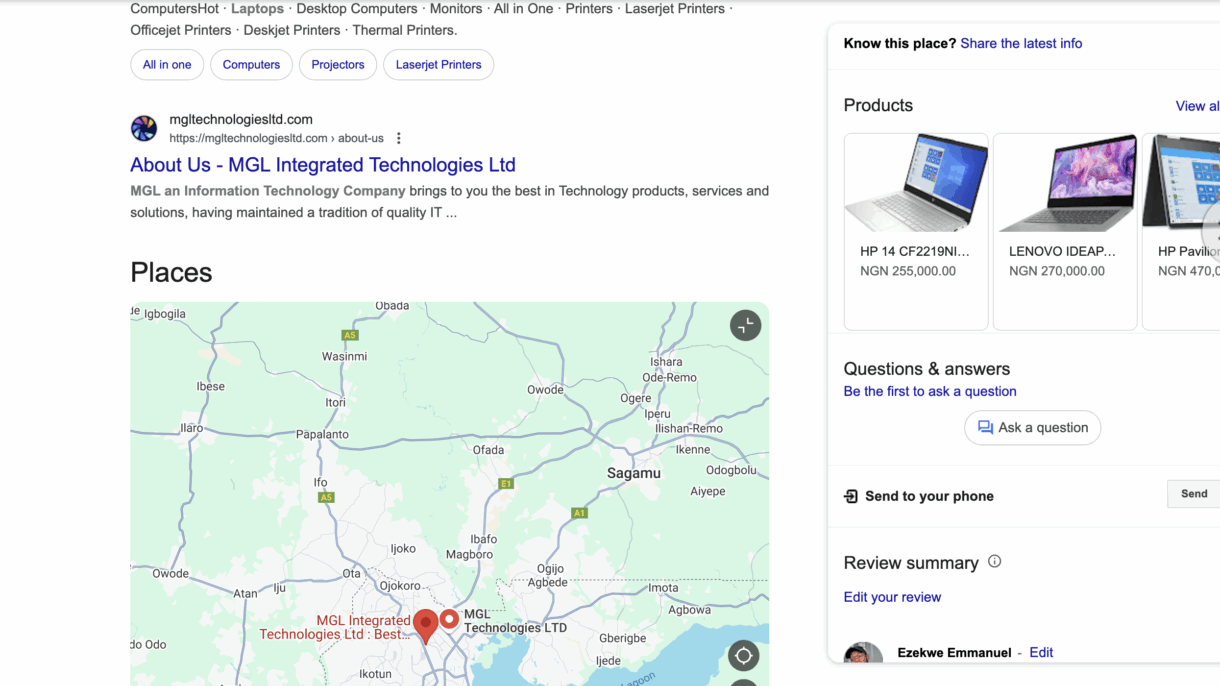Screen dimensions: 1220x686
Task: Click Sagamu label on the map
Action: tap(634, 473)
